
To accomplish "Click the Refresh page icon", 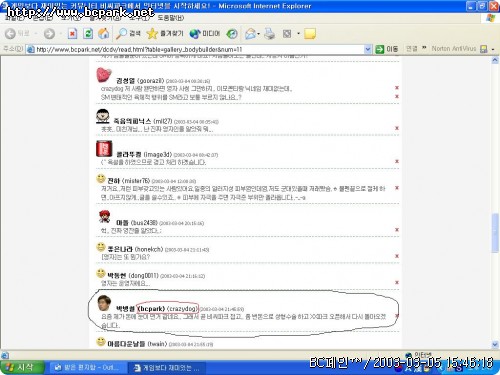I will point(88,33).
